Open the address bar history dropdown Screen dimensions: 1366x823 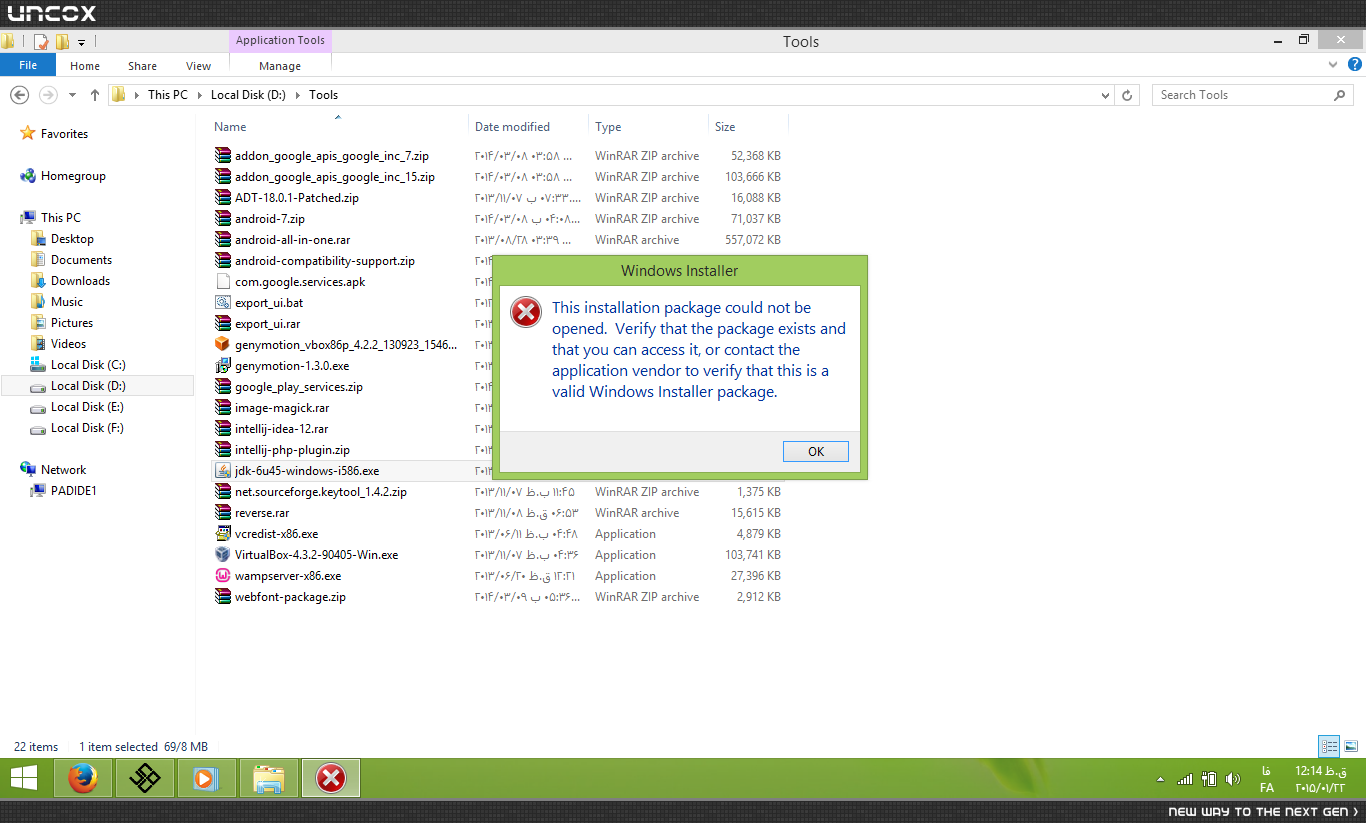pyautogui.click(x=1105, y=95)
